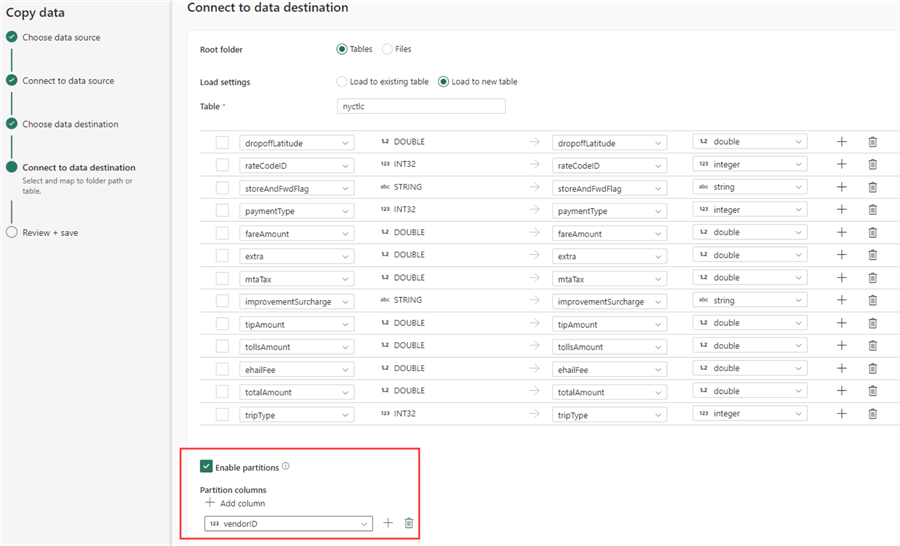Choose Load to existing table
The width and height of the screenshot is (900, 546).
click(x=342, y=82)
